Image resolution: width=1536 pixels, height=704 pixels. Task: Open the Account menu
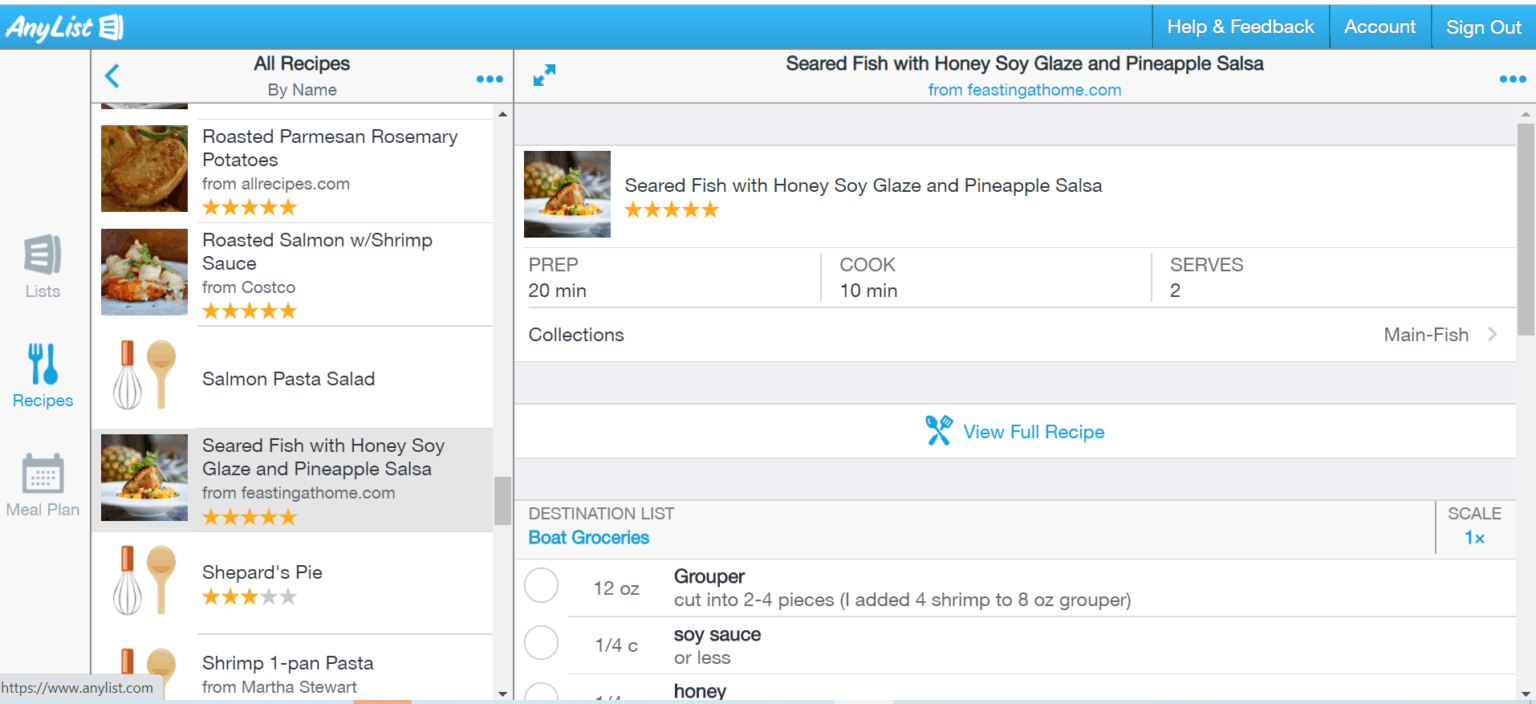(1380, 26)
